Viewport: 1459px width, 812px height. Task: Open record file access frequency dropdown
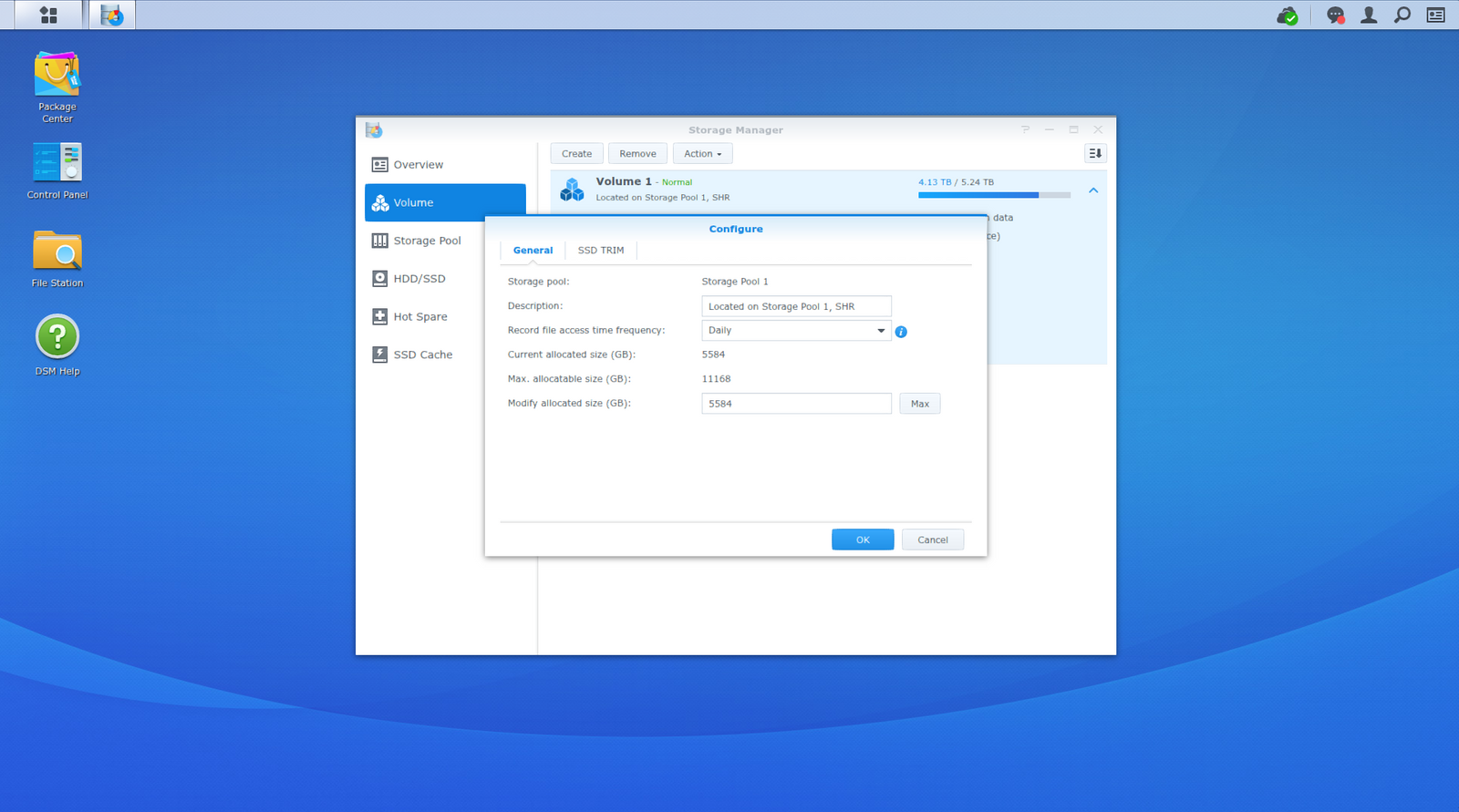796,331
